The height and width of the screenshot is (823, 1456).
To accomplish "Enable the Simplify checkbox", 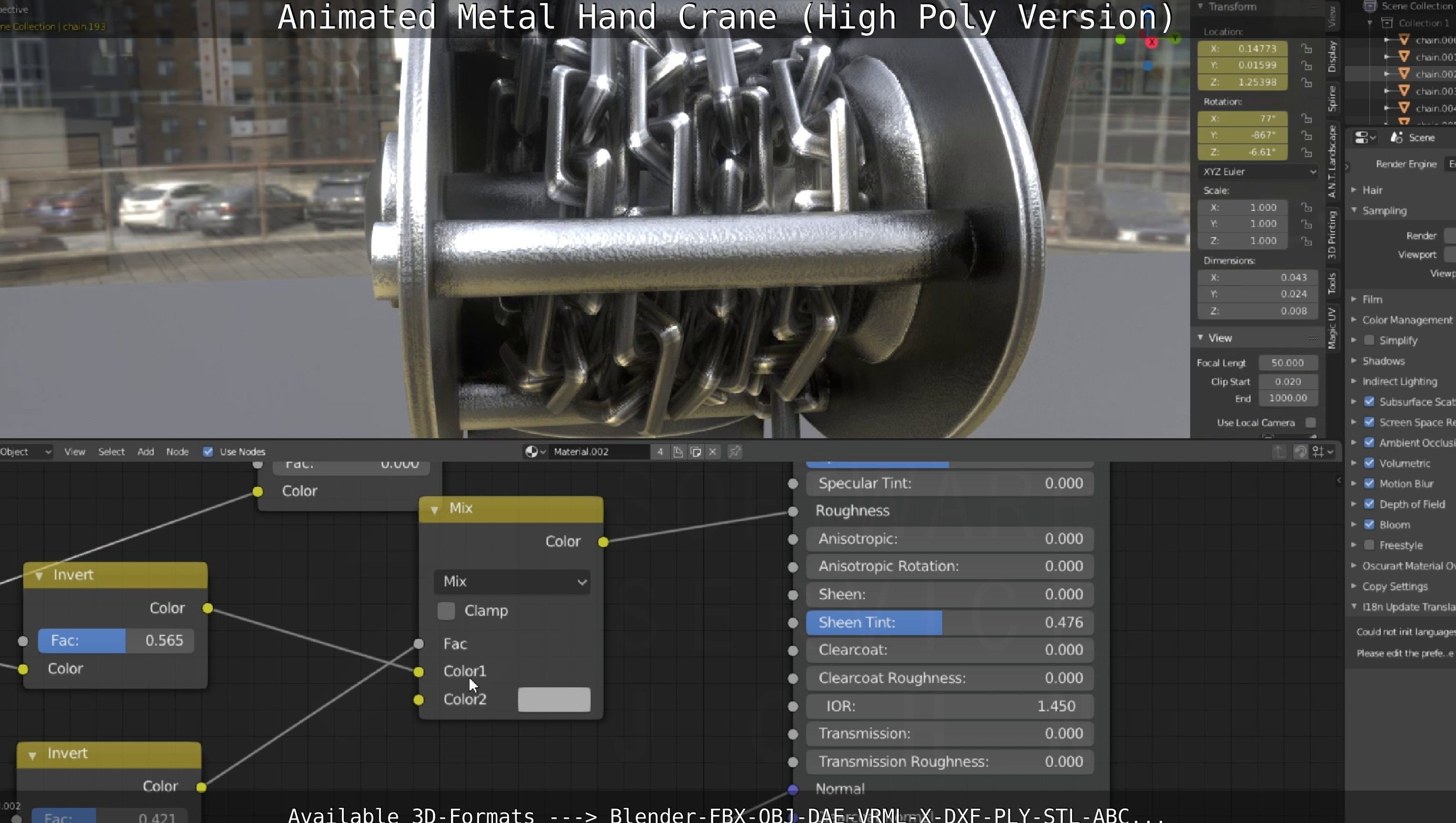I will pyautogui.click(x=1369, y=340).
